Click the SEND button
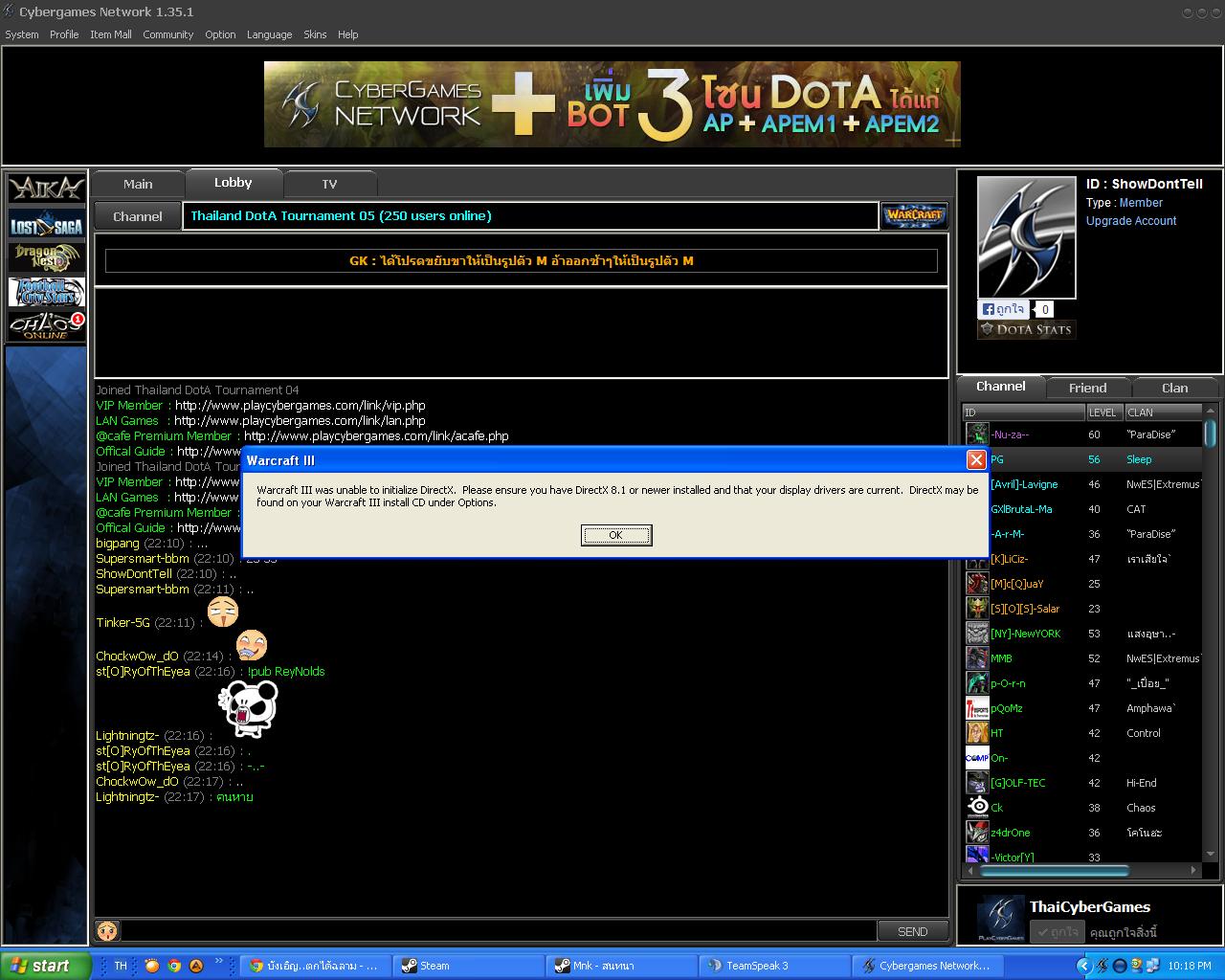Viewport: 1225px width, 980px height. (x=913, y=931)
